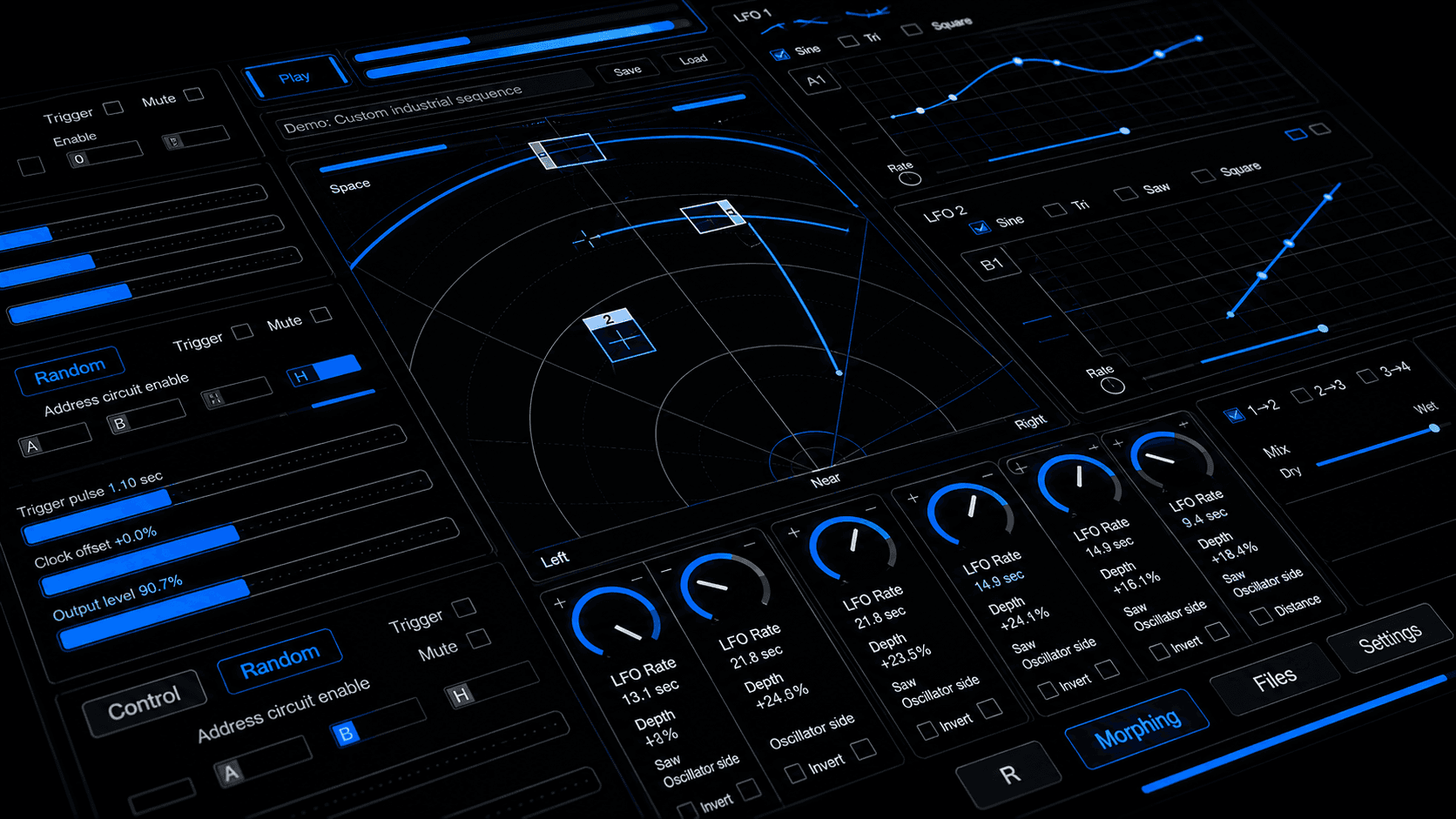The image size is (1456, 819).
Task: Click the minus icon on the 13.1 sec LFO card
Action: [637, 579]
